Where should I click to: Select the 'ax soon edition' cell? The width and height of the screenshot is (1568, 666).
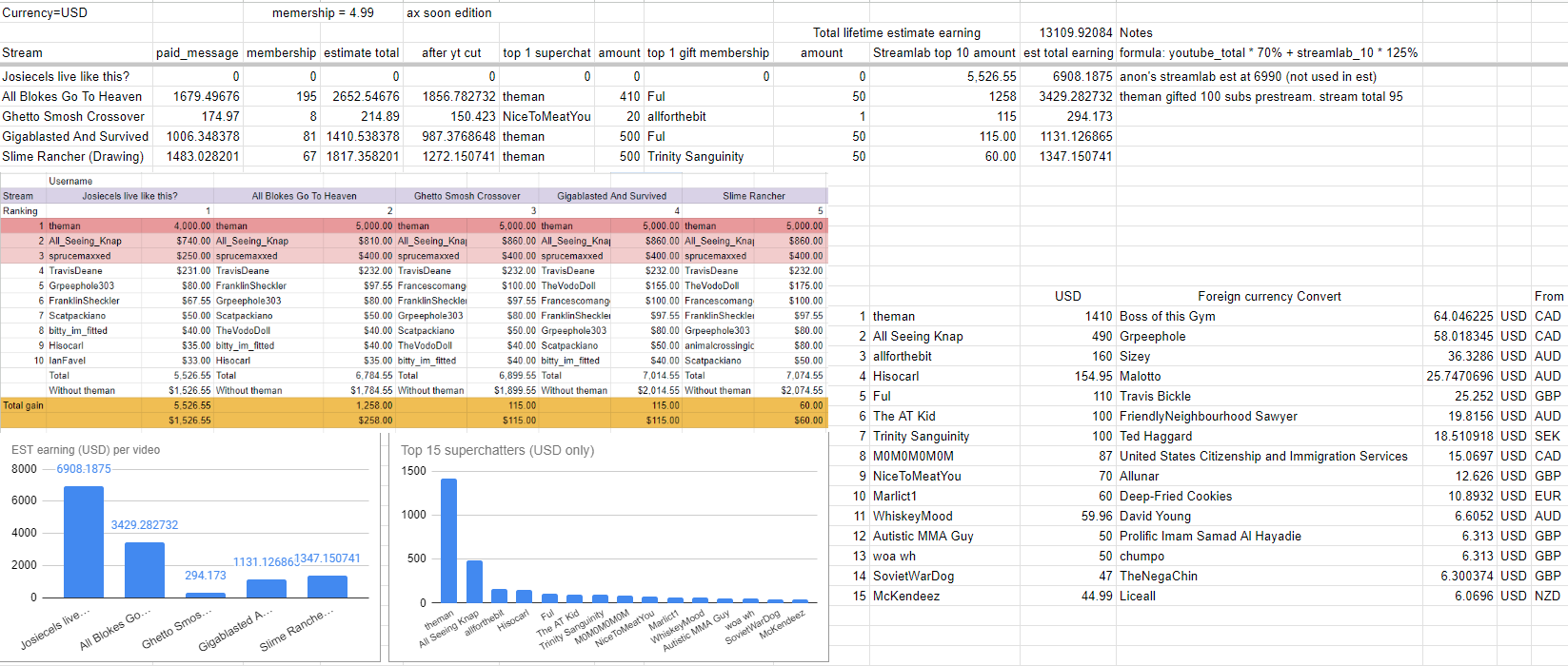pyautogui.click(x=449, y=13)
